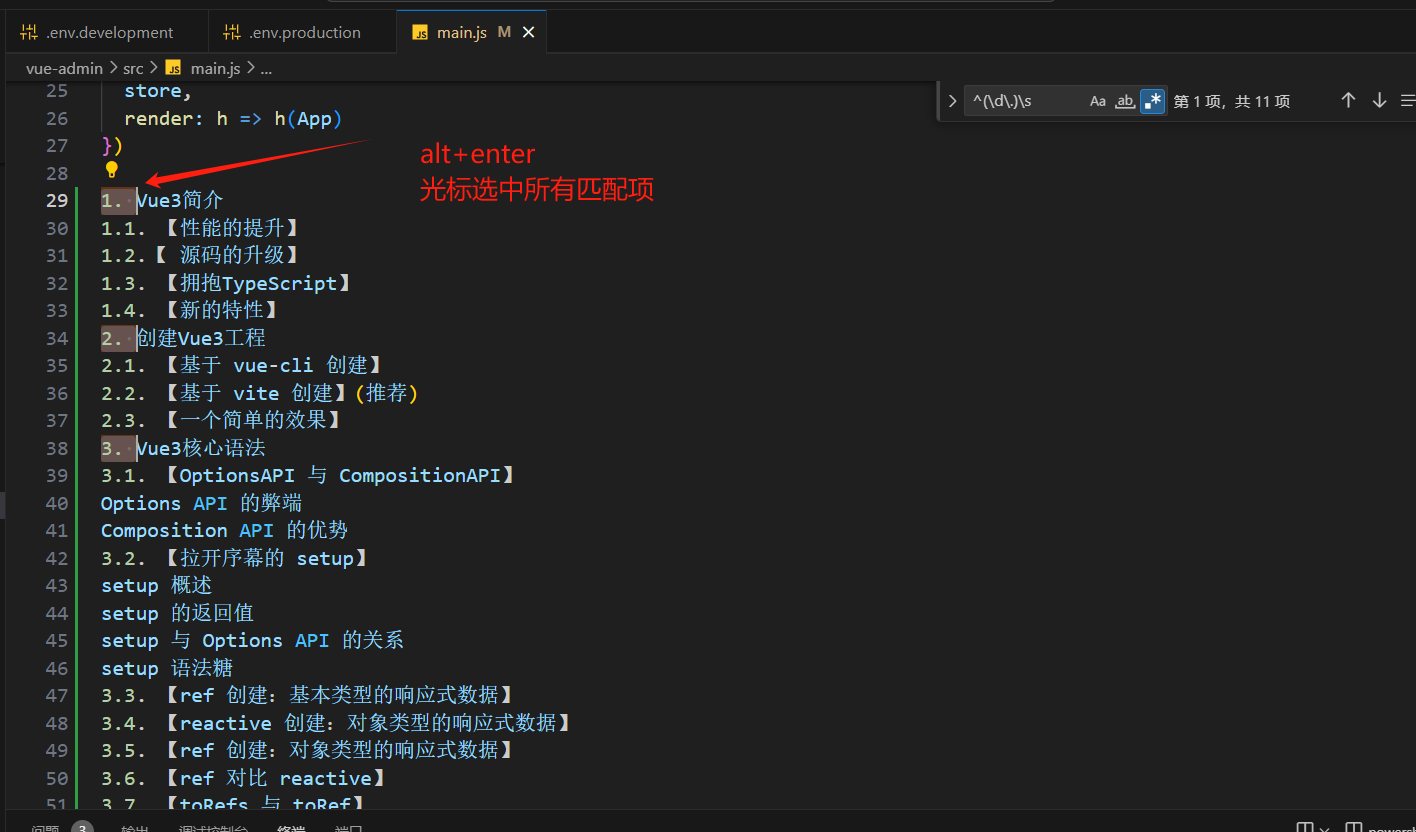1416x832 pixels.
Task: Toggle Match Whole Word (ab) option
Action: [1125, 101]
